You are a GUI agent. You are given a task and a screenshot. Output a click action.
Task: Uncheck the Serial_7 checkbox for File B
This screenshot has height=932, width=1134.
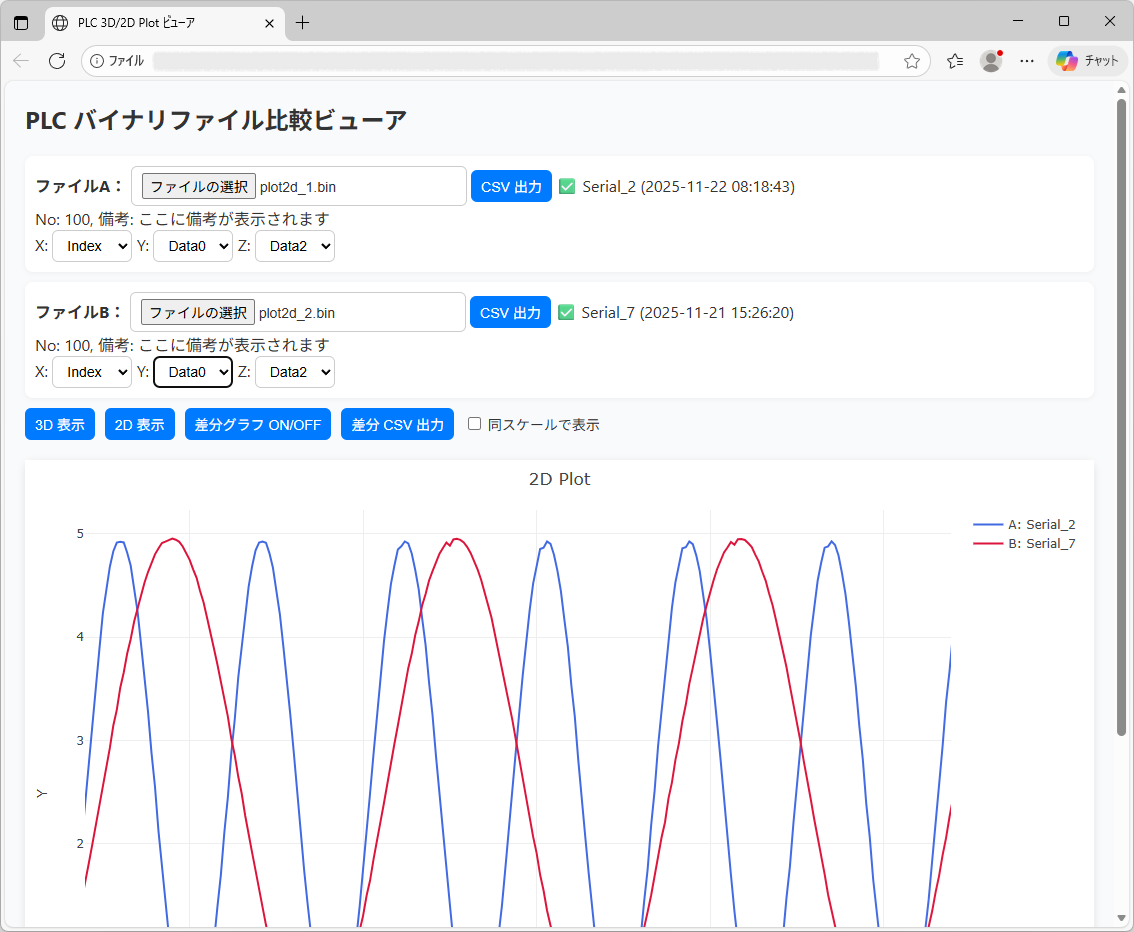click(566, 312)
